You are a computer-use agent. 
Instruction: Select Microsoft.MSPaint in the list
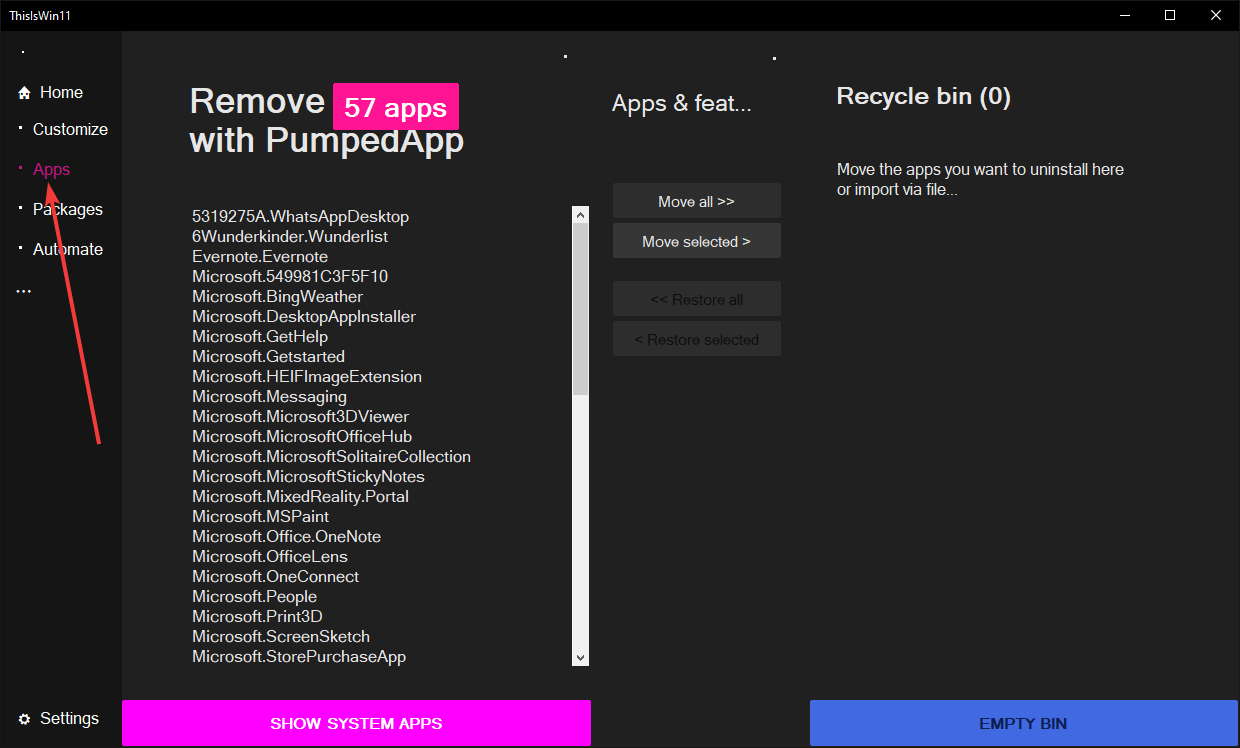pyautogui.click(x=260, y=516)
